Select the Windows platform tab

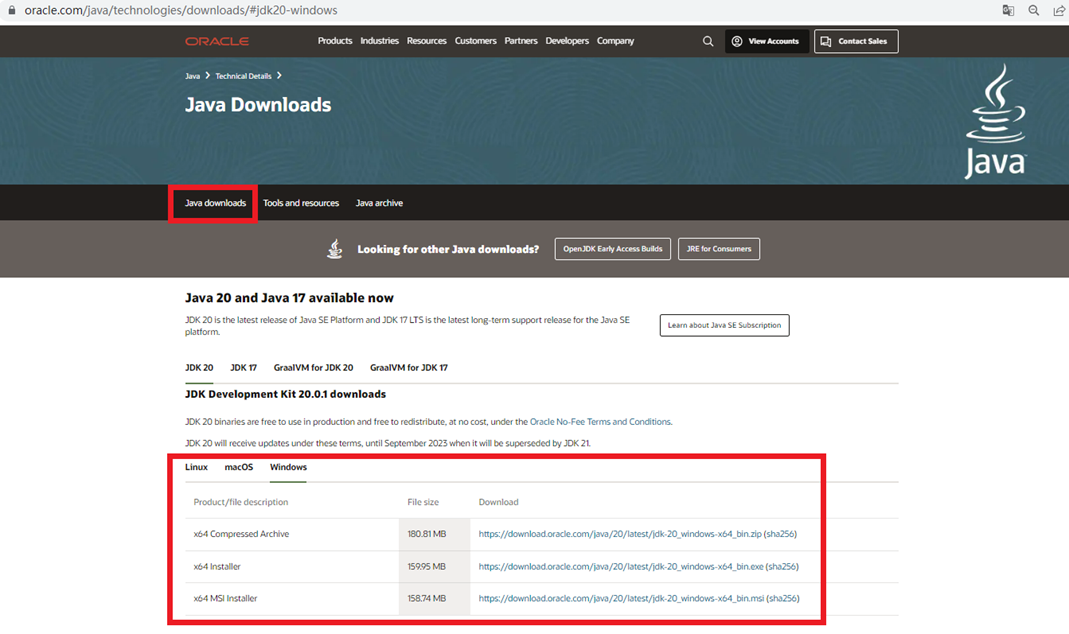(x=288, y=467)
